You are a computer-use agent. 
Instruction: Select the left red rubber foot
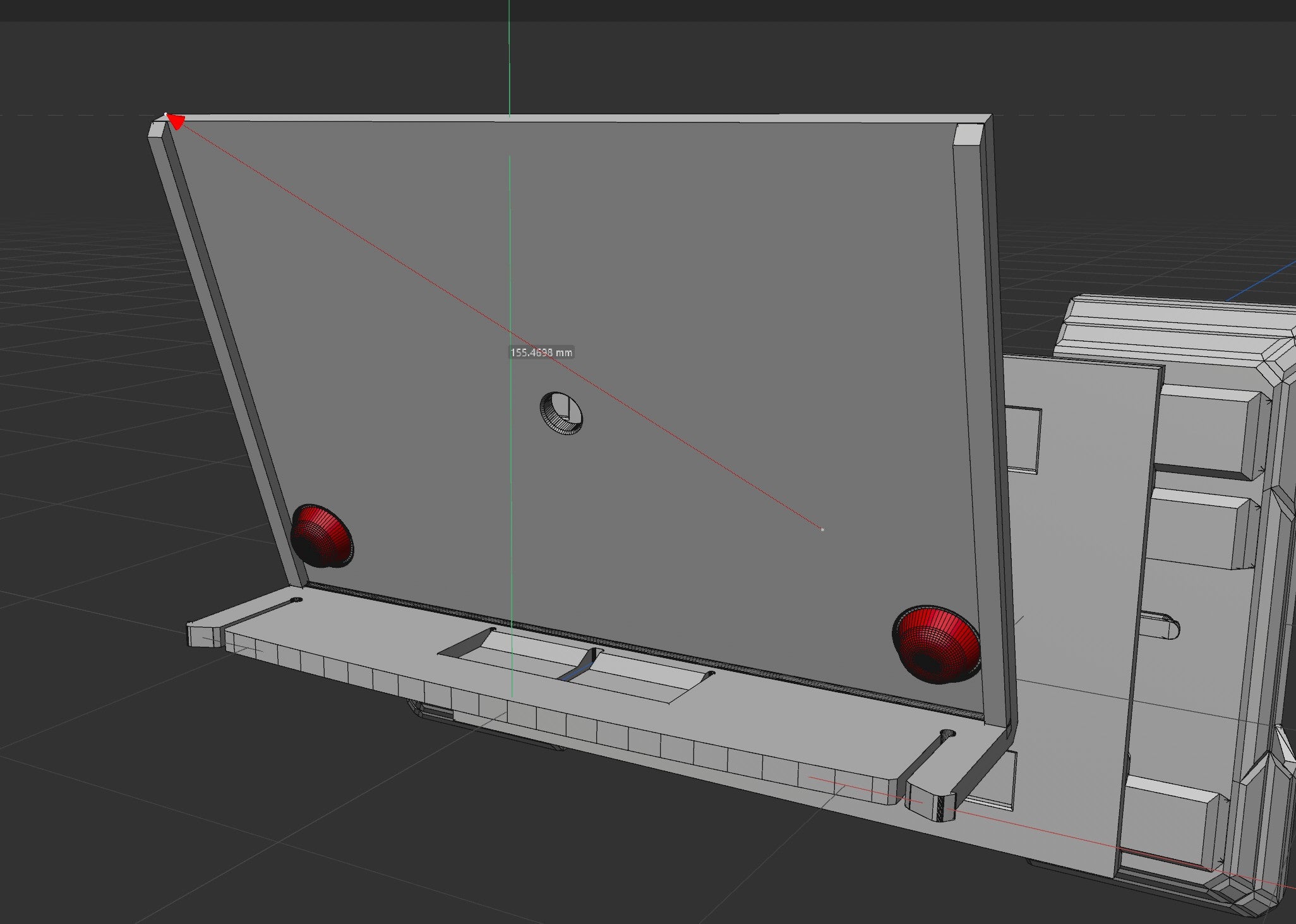click(x=321, y=535)
